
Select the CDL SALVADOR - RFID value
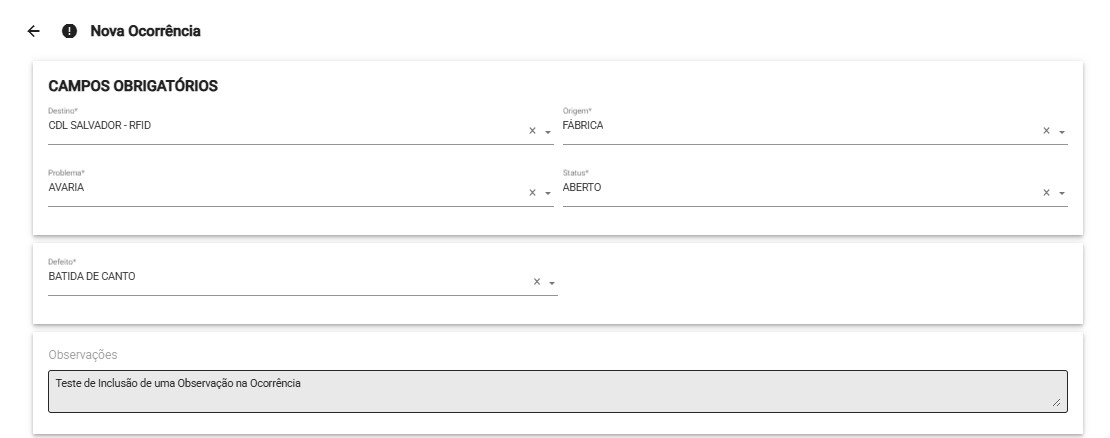point(99,125)
